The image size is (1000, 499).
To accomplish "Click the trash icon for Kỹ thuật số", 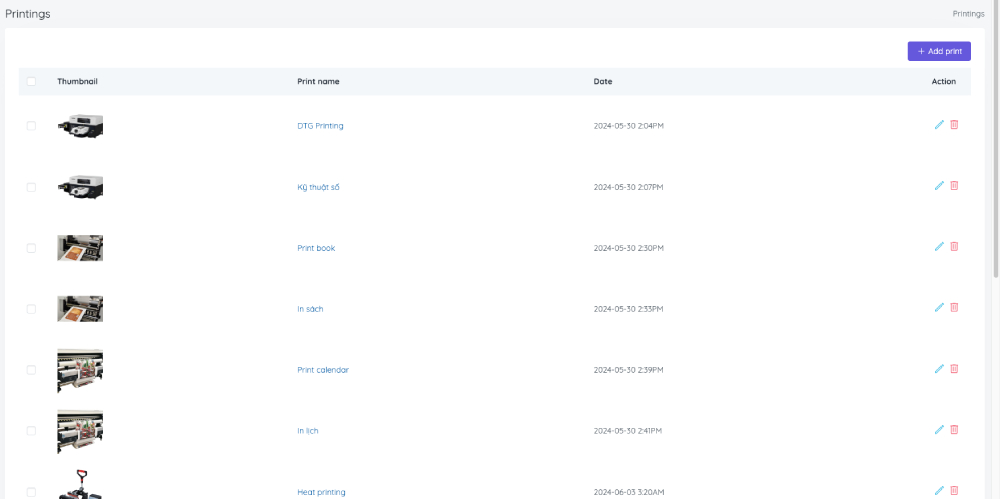I will click(954, 185).
